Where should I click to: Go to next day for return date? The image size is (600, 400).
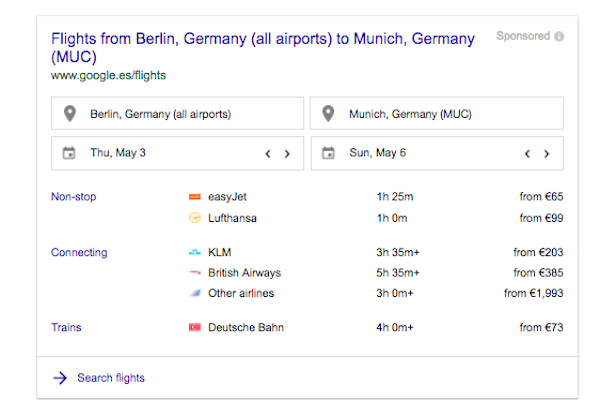coord(546,154)
